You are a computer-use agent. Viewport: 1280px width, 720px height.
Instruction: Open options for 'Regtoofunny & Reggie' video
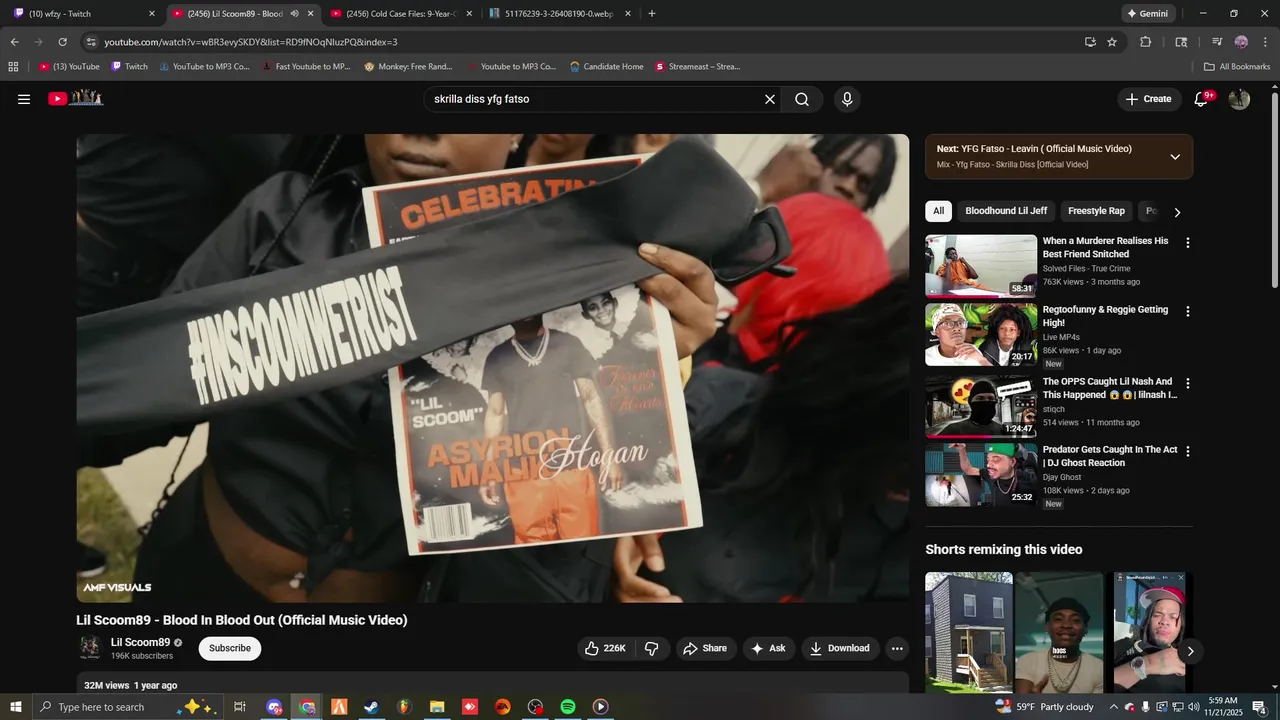[1188, 312]
